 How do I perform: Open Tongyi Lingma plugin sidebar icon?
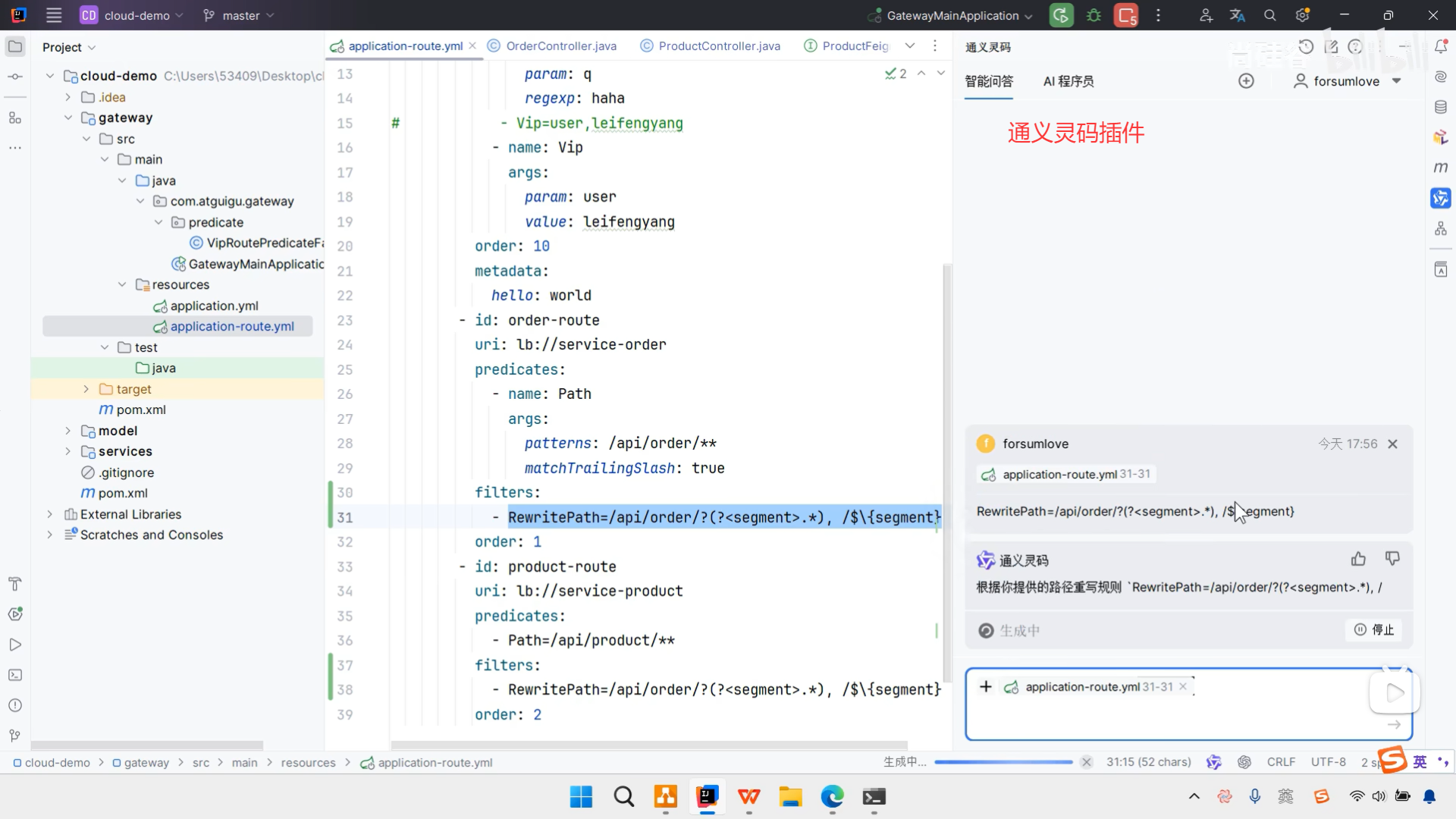pyautogui.click(x=1441, y=198)
